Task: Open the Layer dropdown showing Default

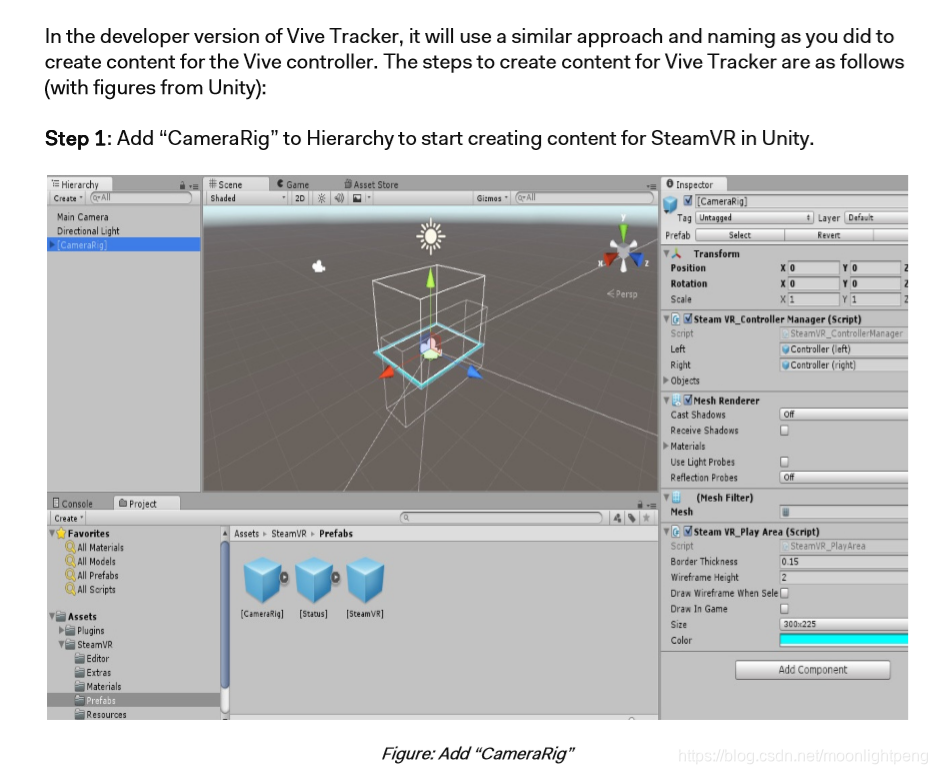Action: point(876,218)
